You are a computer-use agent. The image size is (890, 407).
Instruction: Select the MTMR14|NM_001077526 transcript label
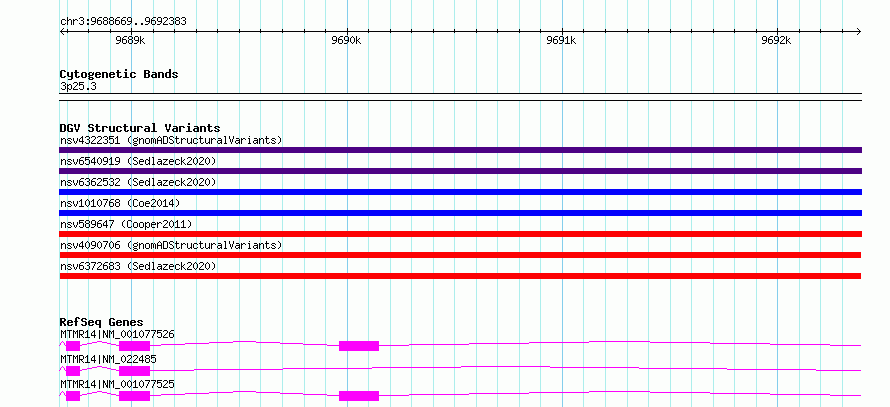tap(117, 334)
